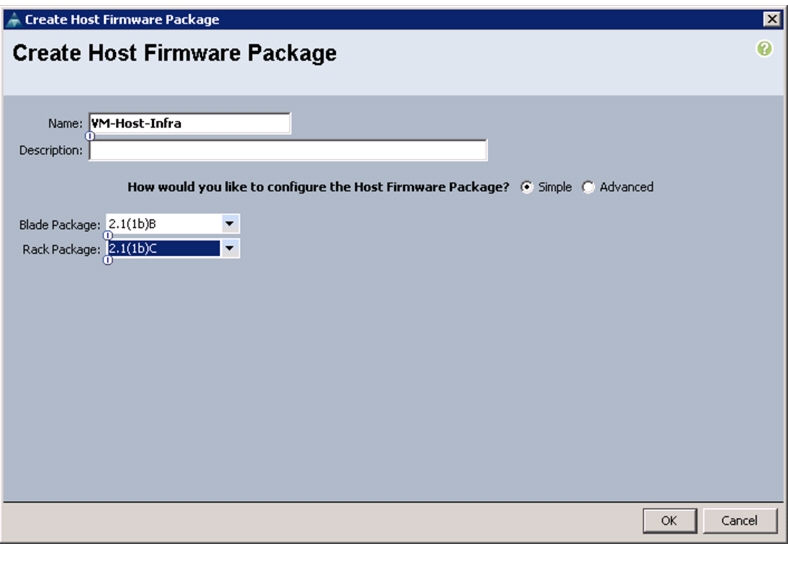The width and height of the screenshot is (788, 563).
Task: Click into the empty Description field
Action: 288,150
